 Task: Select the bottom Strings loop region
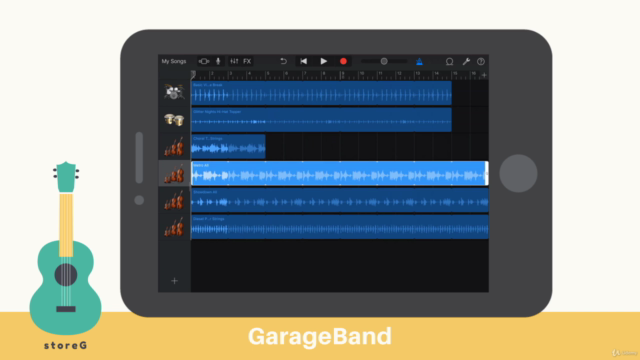(340, 227)
